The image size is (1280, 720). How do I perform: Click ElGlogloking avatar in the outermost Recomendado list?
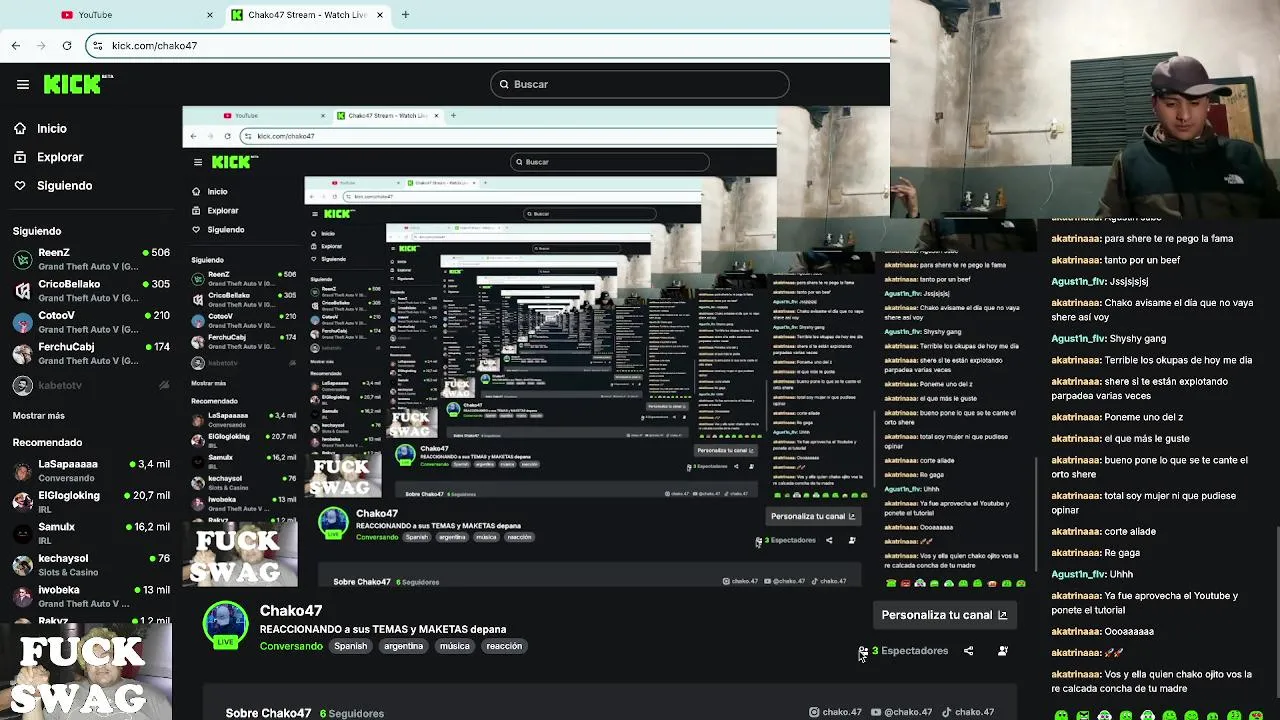pos(22,502)
